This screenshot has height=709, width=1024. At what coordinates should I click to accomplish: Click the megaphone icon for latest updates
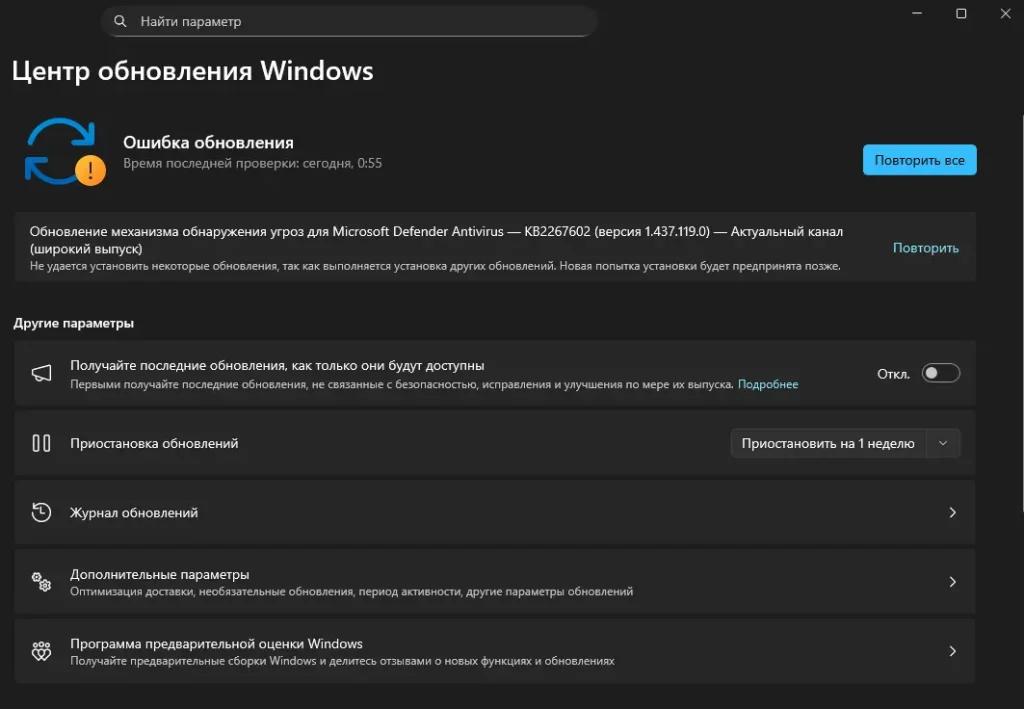[41, 373]
